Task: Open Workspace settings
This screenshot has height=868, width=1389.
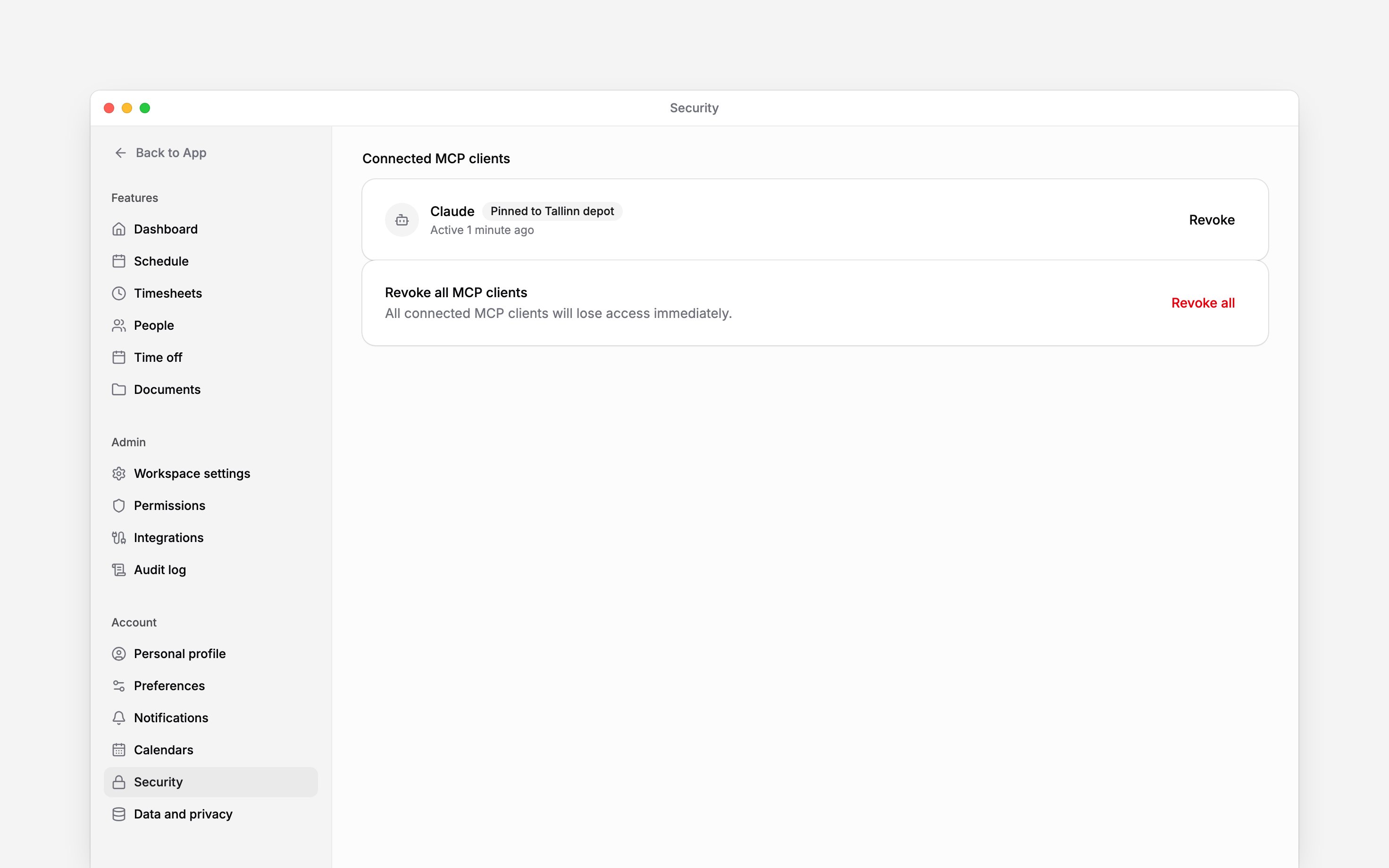Action: click(x=210, y=474)
